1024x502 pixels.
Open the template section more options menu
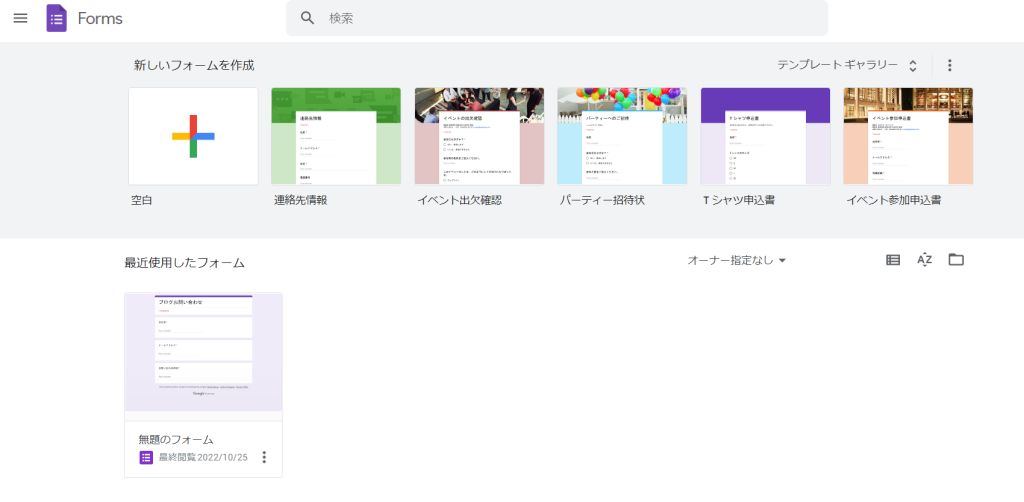[949, 65]
